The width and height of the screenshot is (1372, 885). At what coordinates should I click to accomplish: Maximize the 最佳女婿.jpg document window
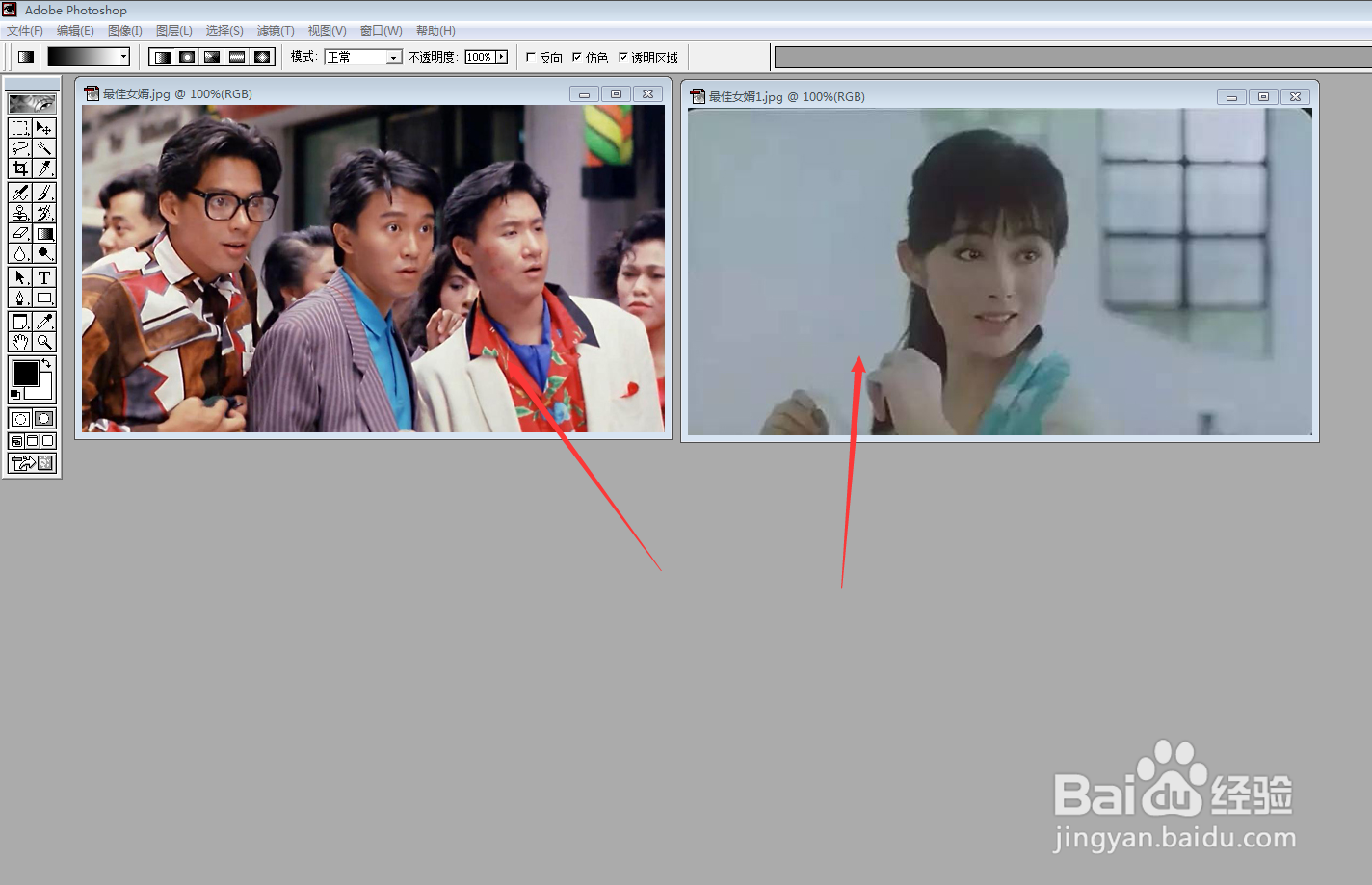(x=616, y=93)
